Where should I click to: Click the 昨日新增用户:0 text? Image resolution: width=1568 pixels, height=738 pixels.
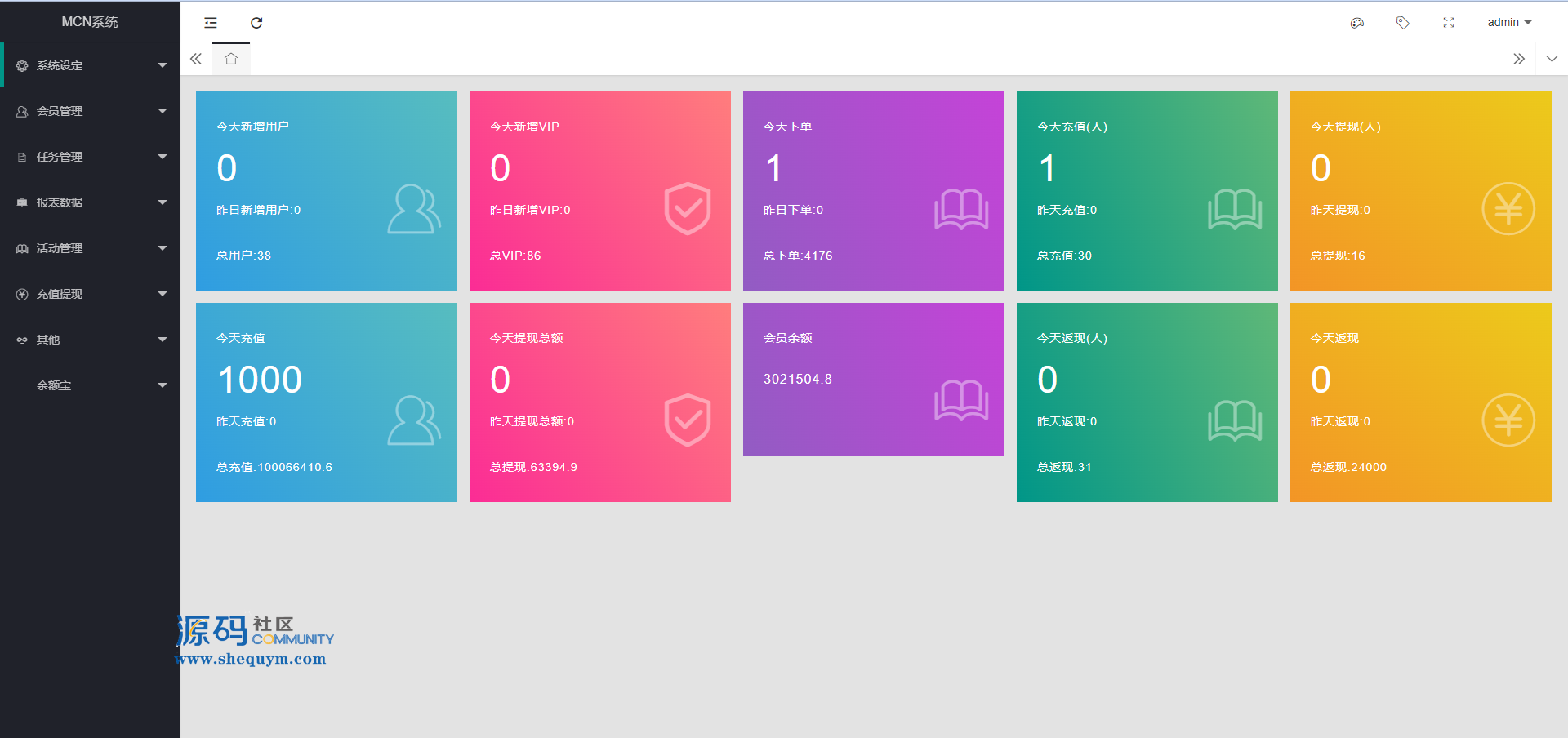tap(258, 210)
